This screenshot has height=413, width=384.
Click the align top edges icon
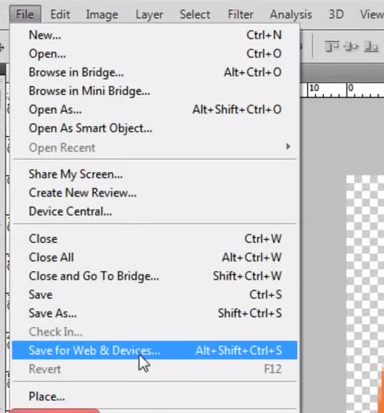point(332,46)
